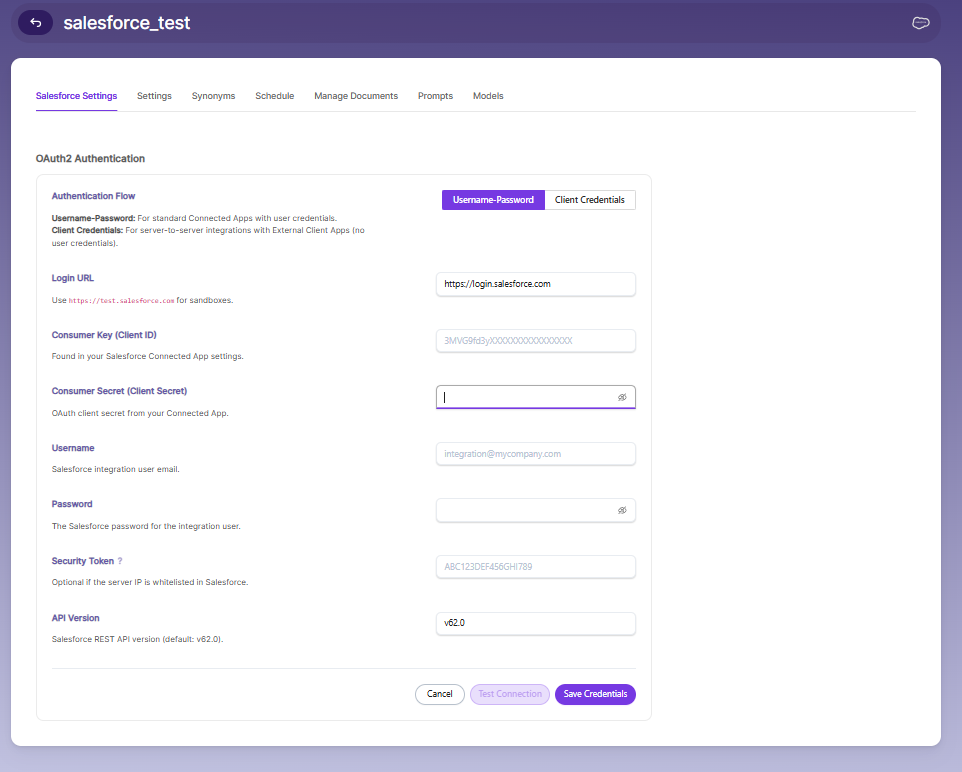Edit the API Version field

pos(536,623)
